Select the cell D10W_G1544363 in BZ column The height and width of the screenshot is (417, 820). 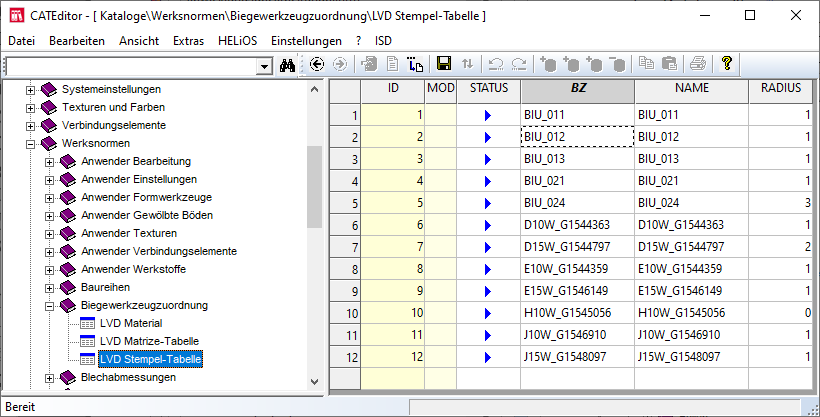[577, 225]
